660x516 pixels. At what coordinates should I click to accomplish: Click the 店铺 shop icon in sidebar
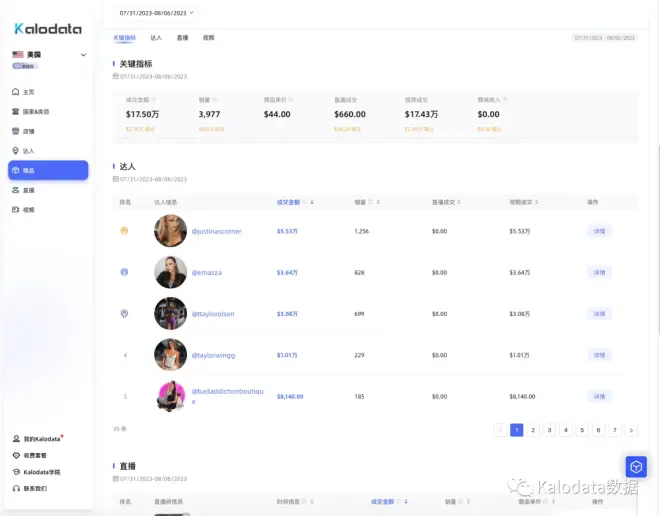click(16, 131)
